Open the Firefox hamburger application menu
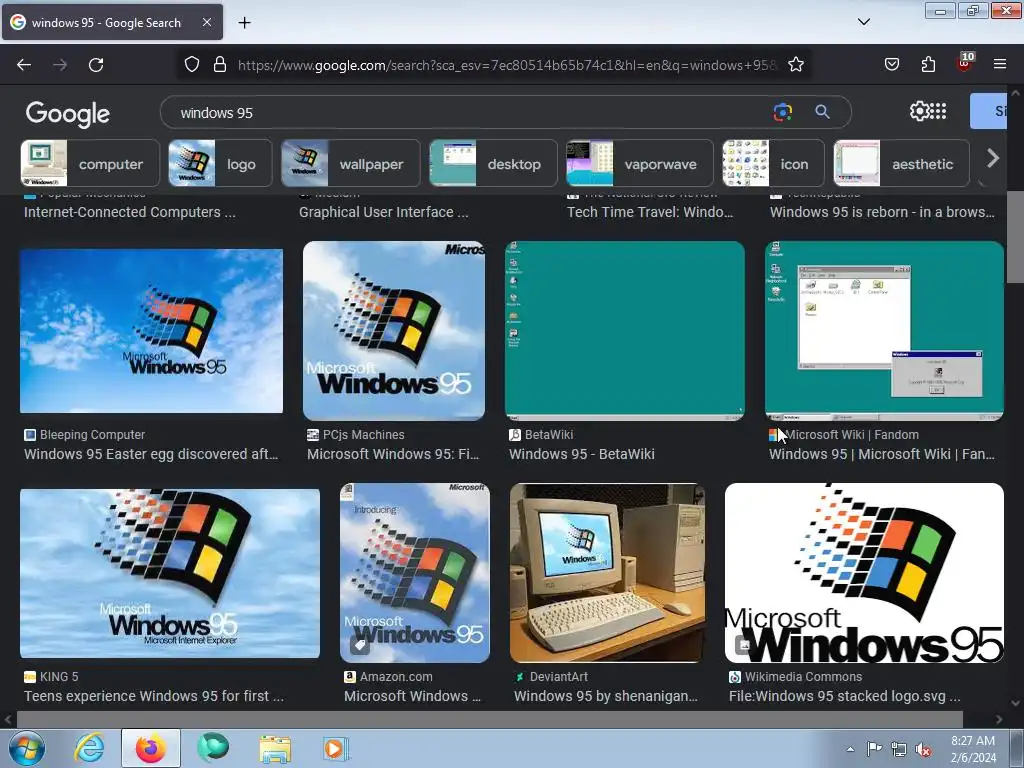 (1000, 64)
